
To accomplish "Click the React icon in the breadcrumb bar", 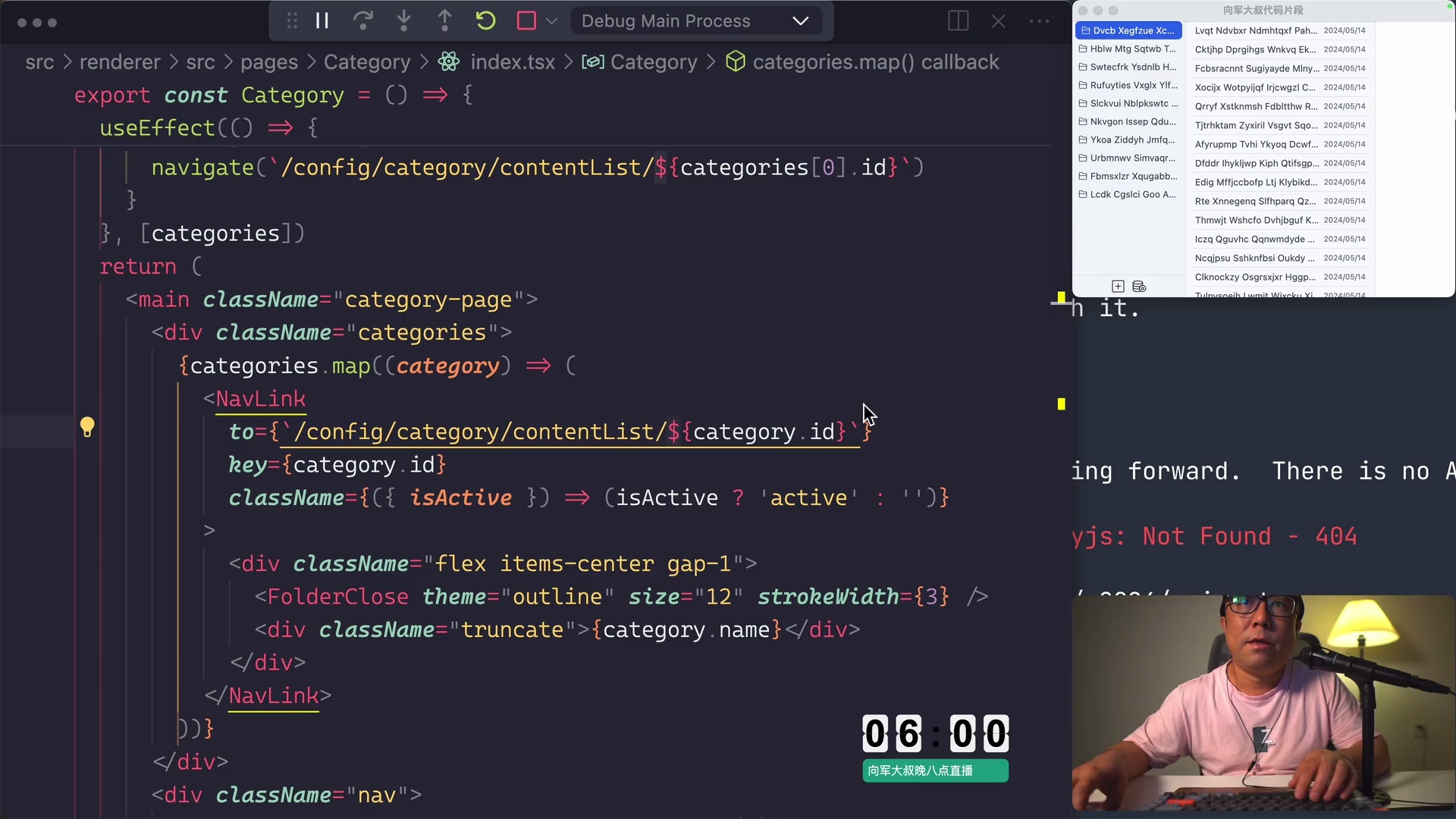I will [x=448, y=61].
